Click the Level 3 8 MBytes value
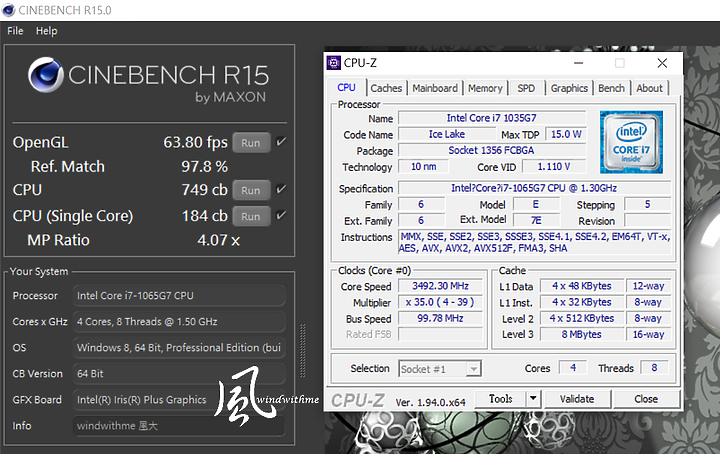The width and height of the screenshot is (720, 454). [x=582, y=334]
